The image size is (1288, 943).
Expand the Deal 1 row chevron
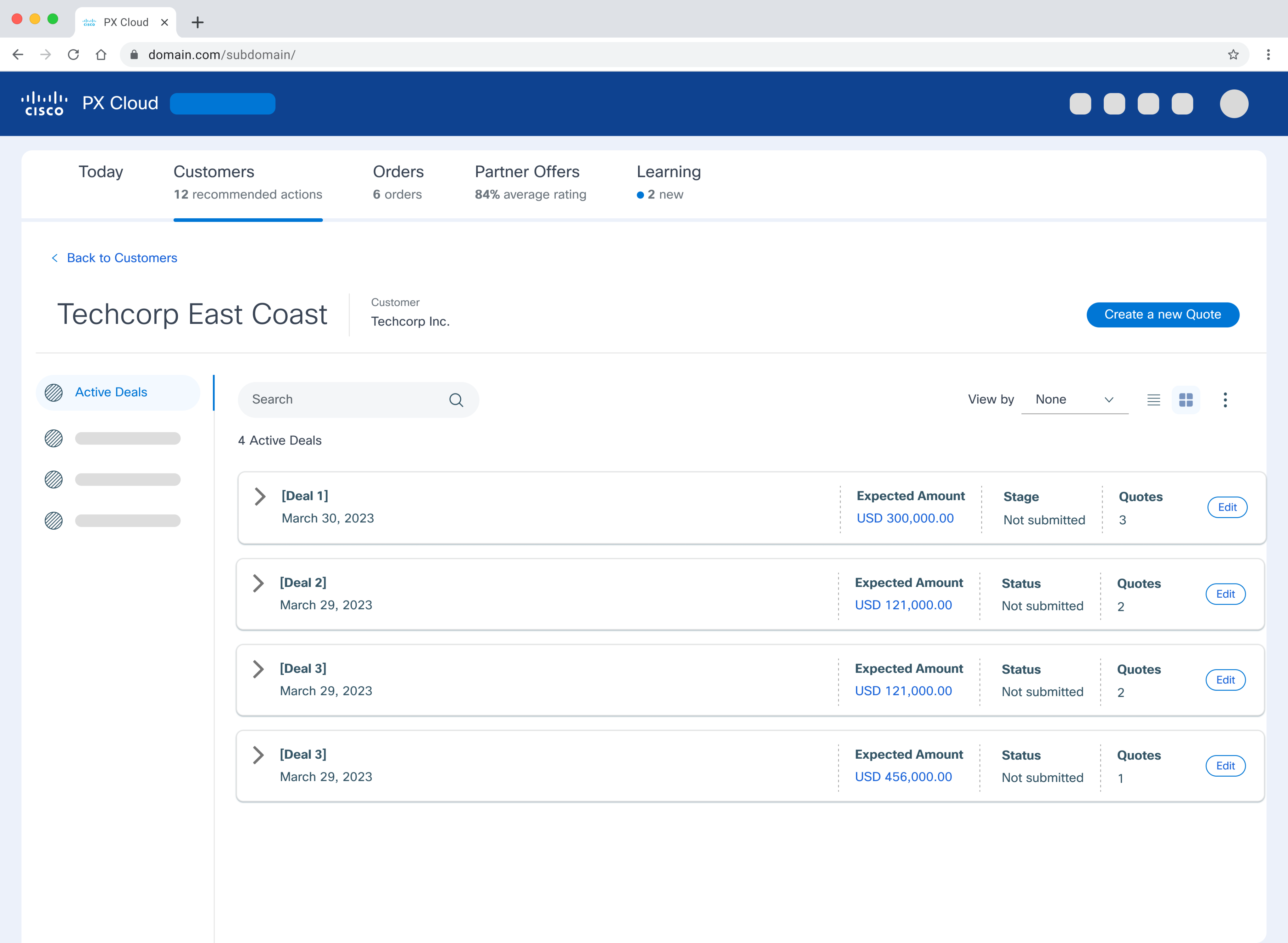(260, 496)
